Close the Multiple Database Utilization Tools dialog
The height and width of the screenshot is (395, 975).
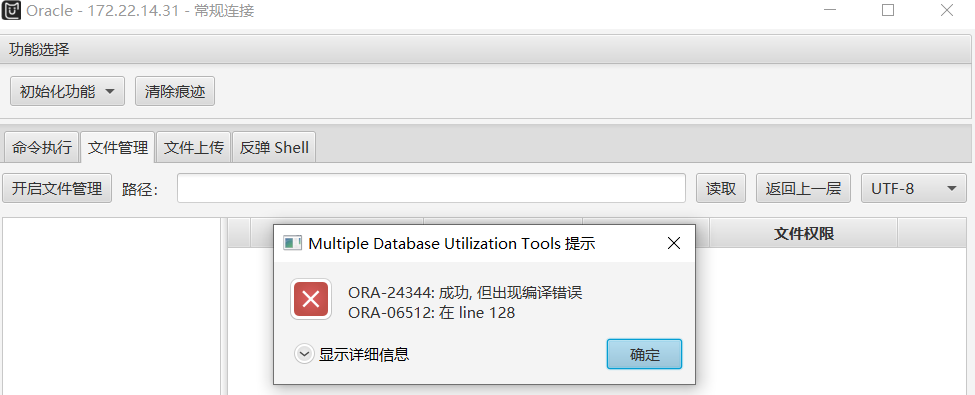pos(673,243)
